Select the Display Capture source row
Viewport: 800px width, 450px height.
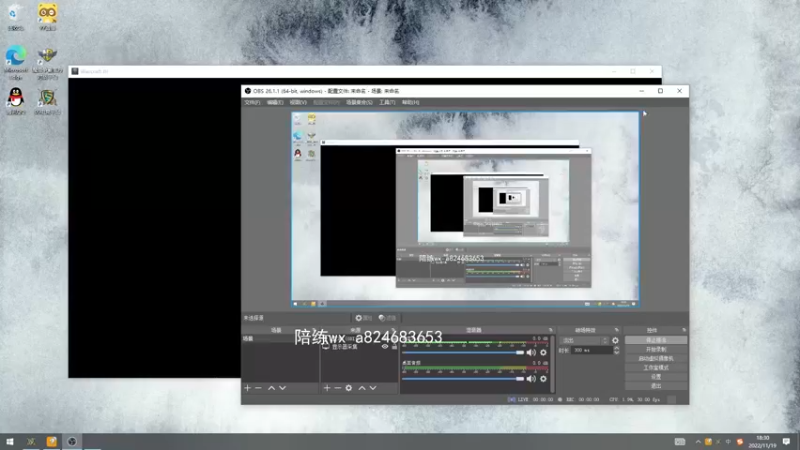coord(359,347)
